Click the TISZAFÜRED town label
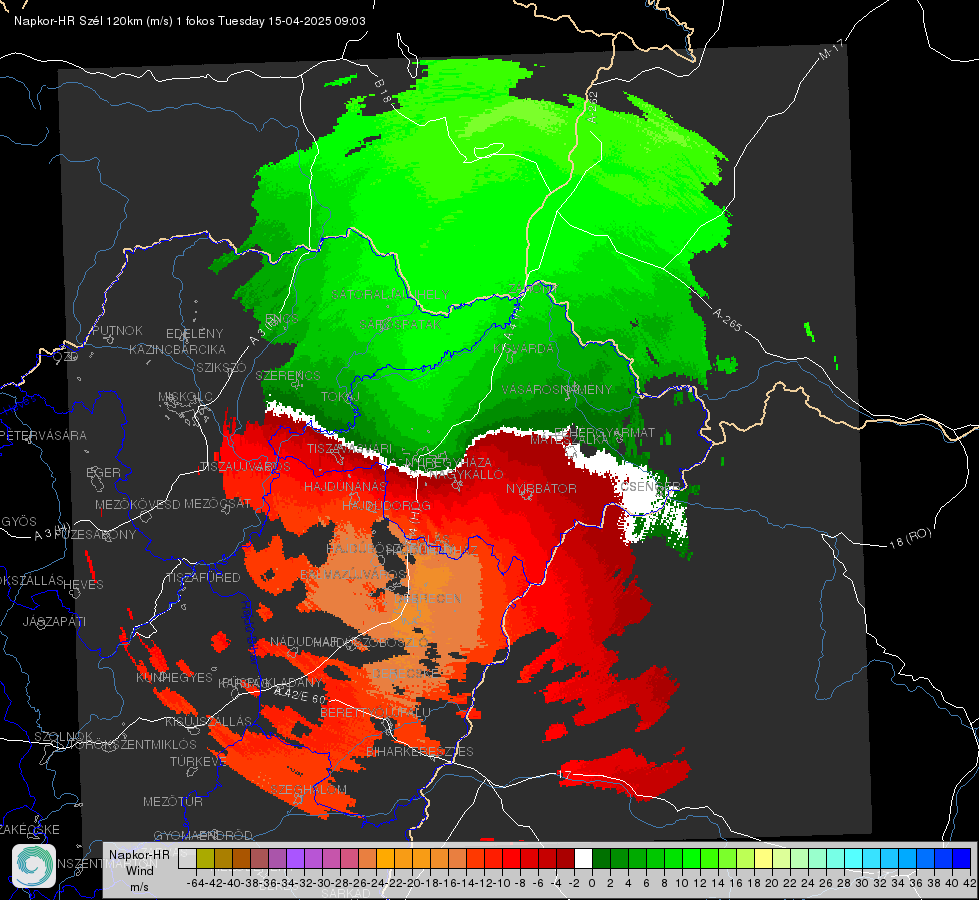The height and width of the screenshot is (900, 979). click(203, 578)
